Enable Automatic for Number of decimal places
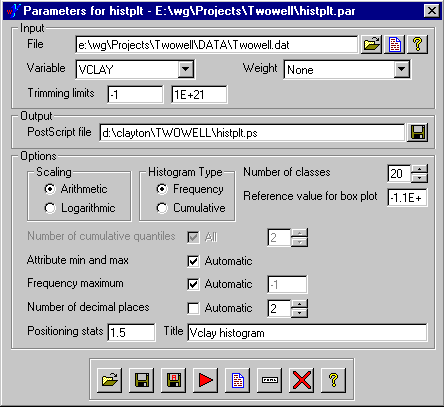 tap(193, 308)
